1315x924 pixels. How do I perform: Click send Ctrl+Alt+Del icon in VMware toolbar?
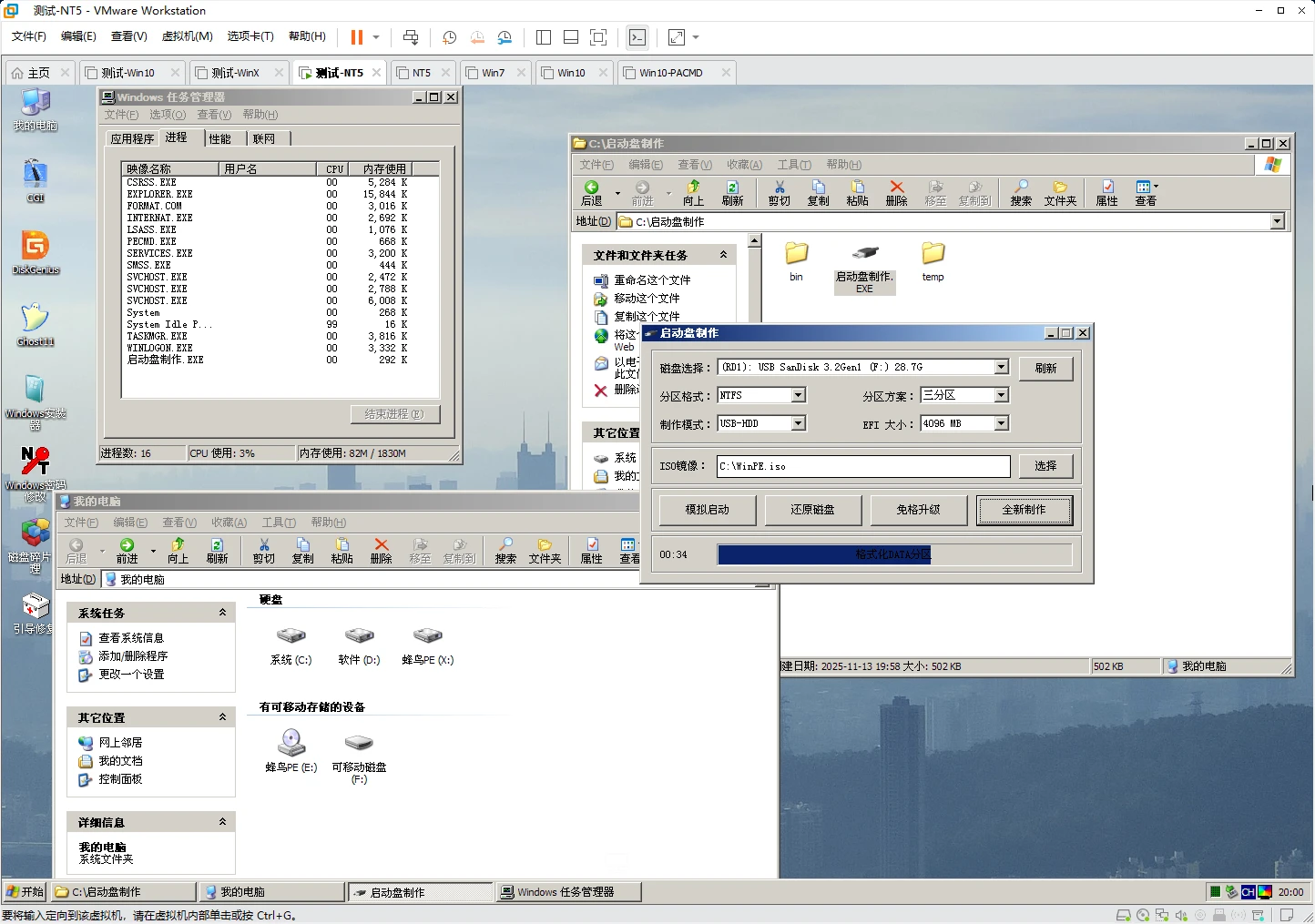(x=411, y=37)
